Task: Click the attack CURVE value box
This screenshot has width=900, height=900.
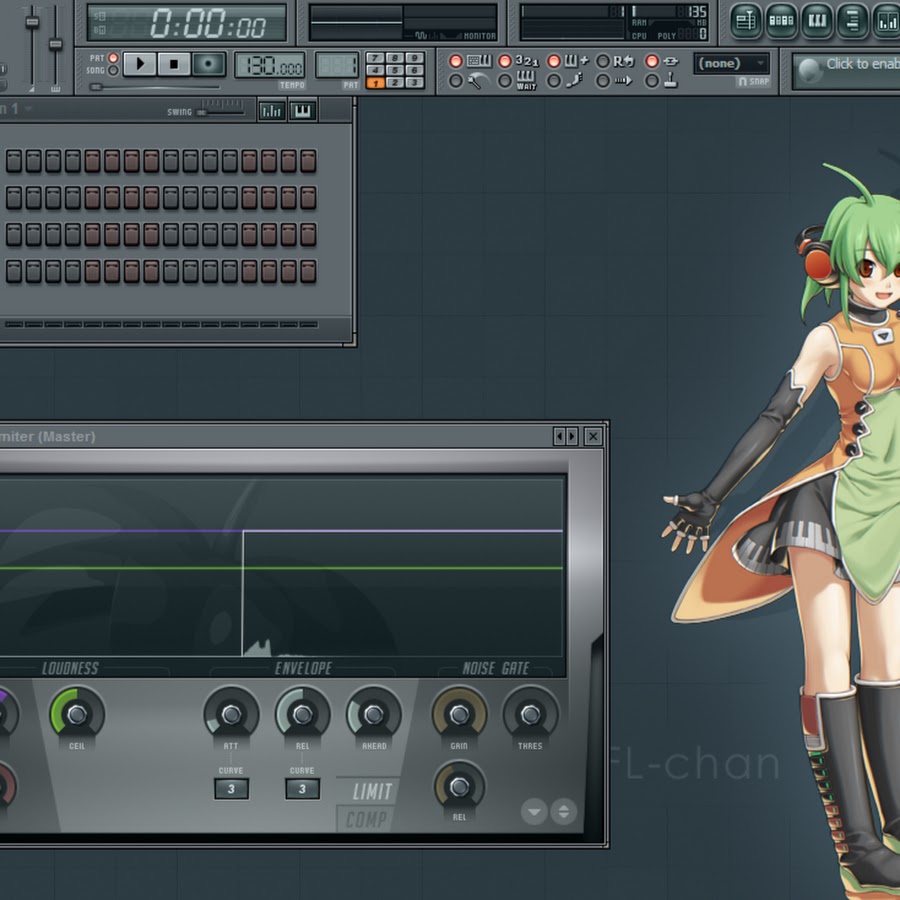Action: point(231,789)
